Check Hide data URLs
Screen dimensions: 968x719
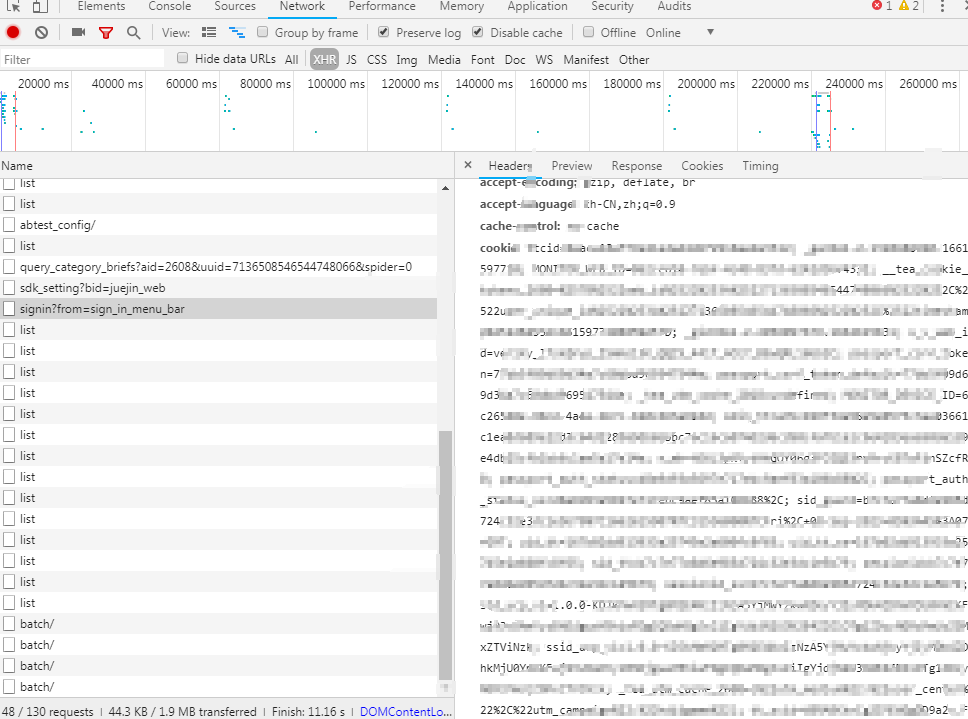pyautogui.click(x=182, y=58)
